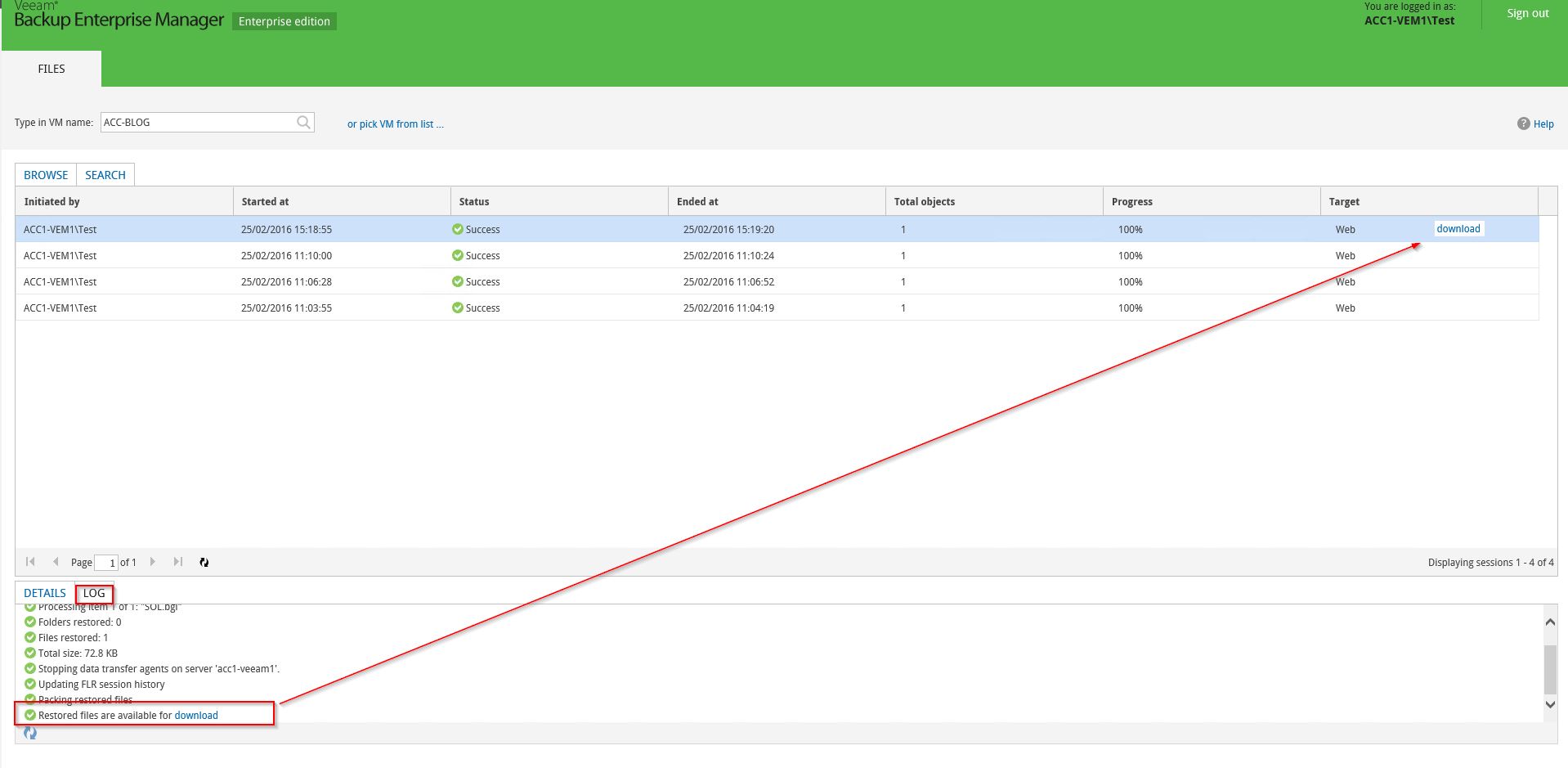
Task: Select session started at 25/02/2016 11:03:55
Action: pyautogui.click(x=777, y=308)
